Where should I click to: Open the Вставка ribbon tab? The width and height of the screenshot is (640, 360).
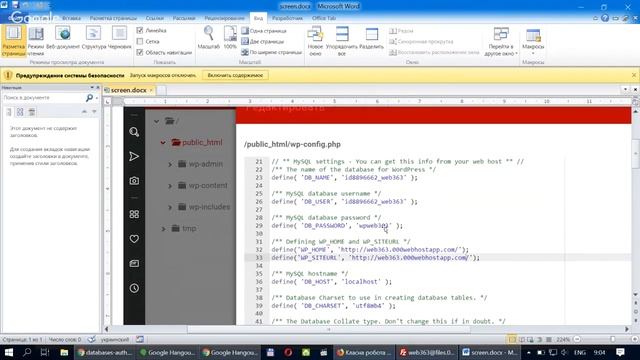pos(71,18)
